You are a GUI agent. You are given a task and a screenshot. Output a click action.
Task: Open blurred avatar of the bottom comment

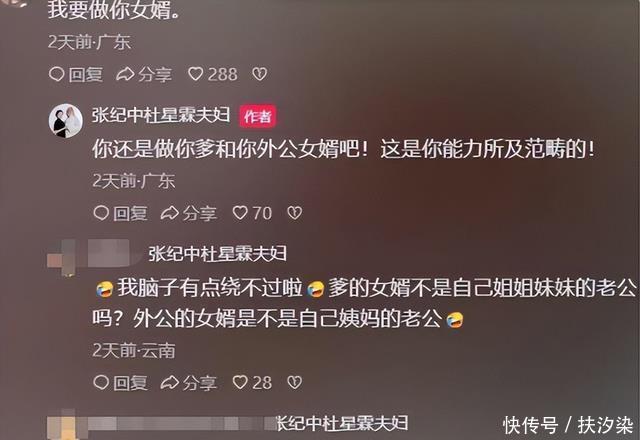63,427
